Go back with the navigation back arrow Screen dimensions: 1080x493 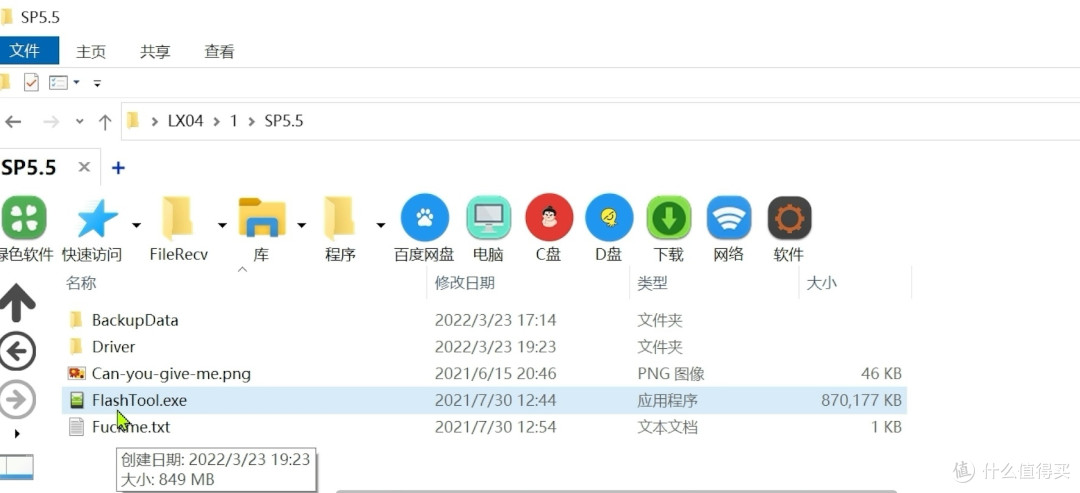(x=13, y=122)
